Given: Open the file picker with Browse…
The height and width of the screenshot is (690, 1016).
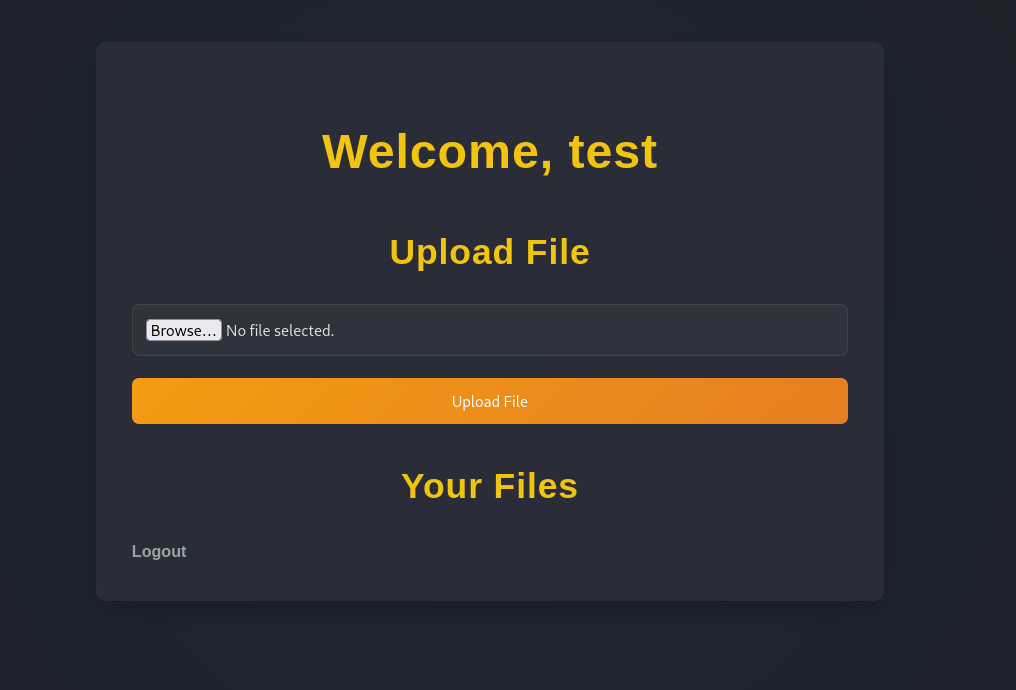Looking at the screenshot, I should (183, 330).
